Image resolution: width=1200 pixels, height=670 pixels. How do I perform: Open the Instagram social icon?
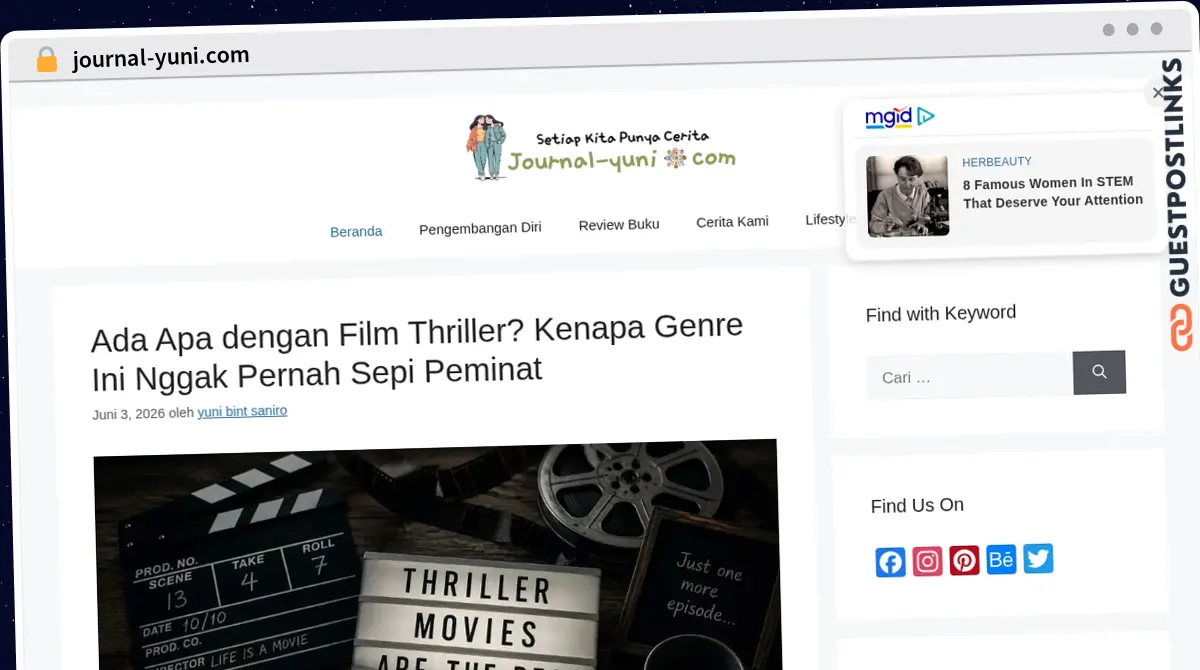coord(928,562)
